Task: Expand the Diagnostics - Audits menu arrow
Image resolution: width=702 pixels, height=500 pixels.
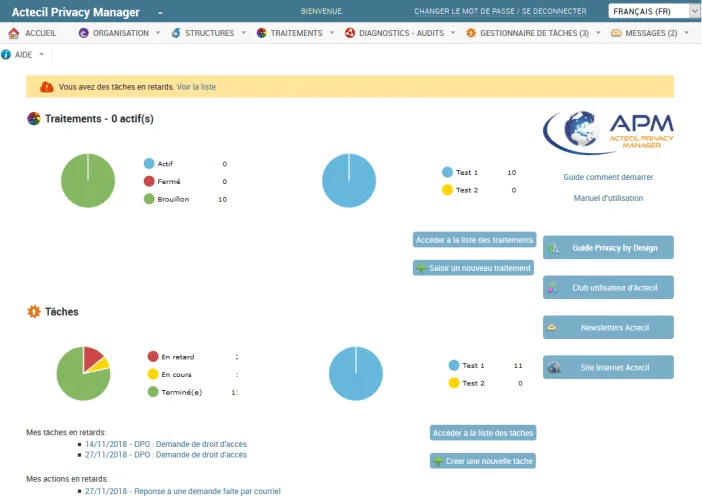Action: (453, 33)
